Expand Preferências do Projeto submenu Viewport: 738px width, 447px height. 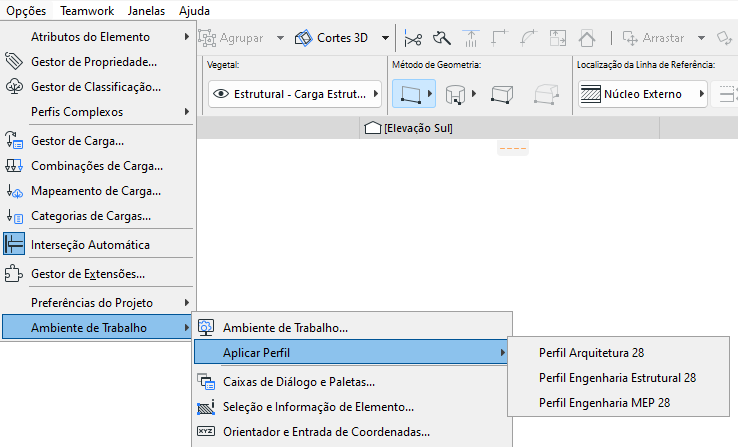pyautogui.click(x=99, y=303)
